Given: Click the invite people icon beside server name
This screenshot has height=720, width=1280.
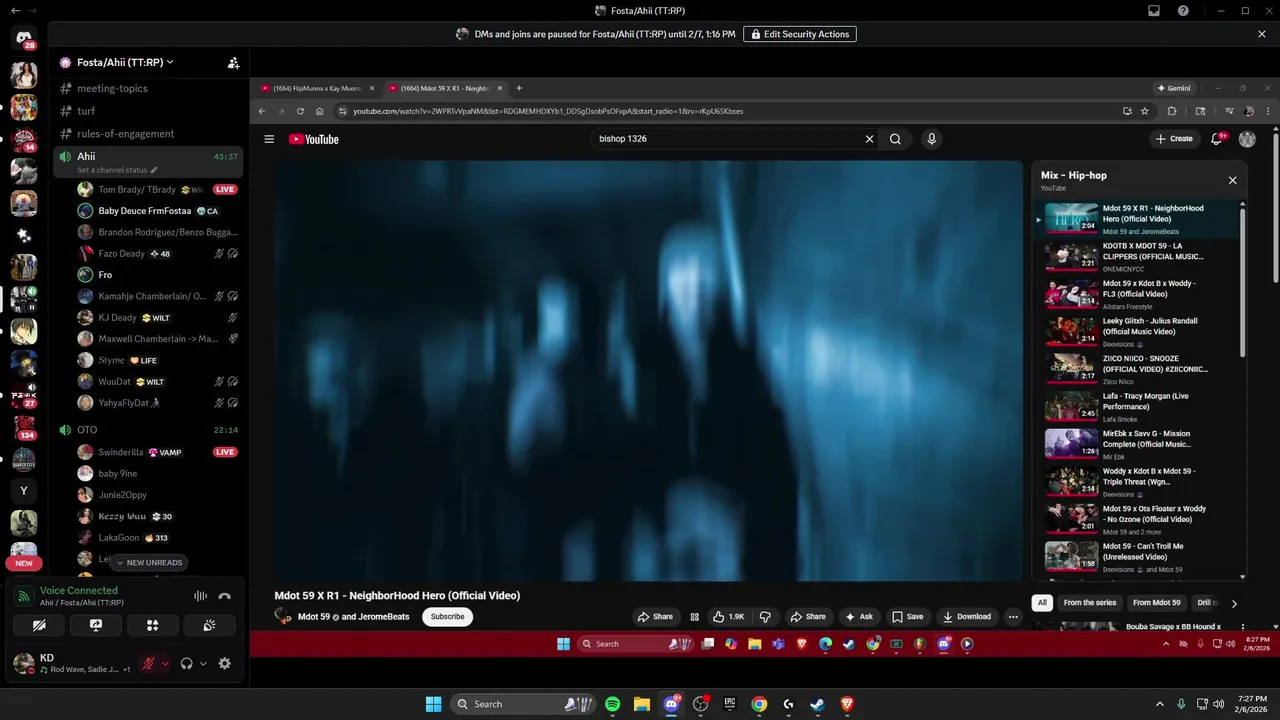Looking at the screenshot, I should coord(233,62).
